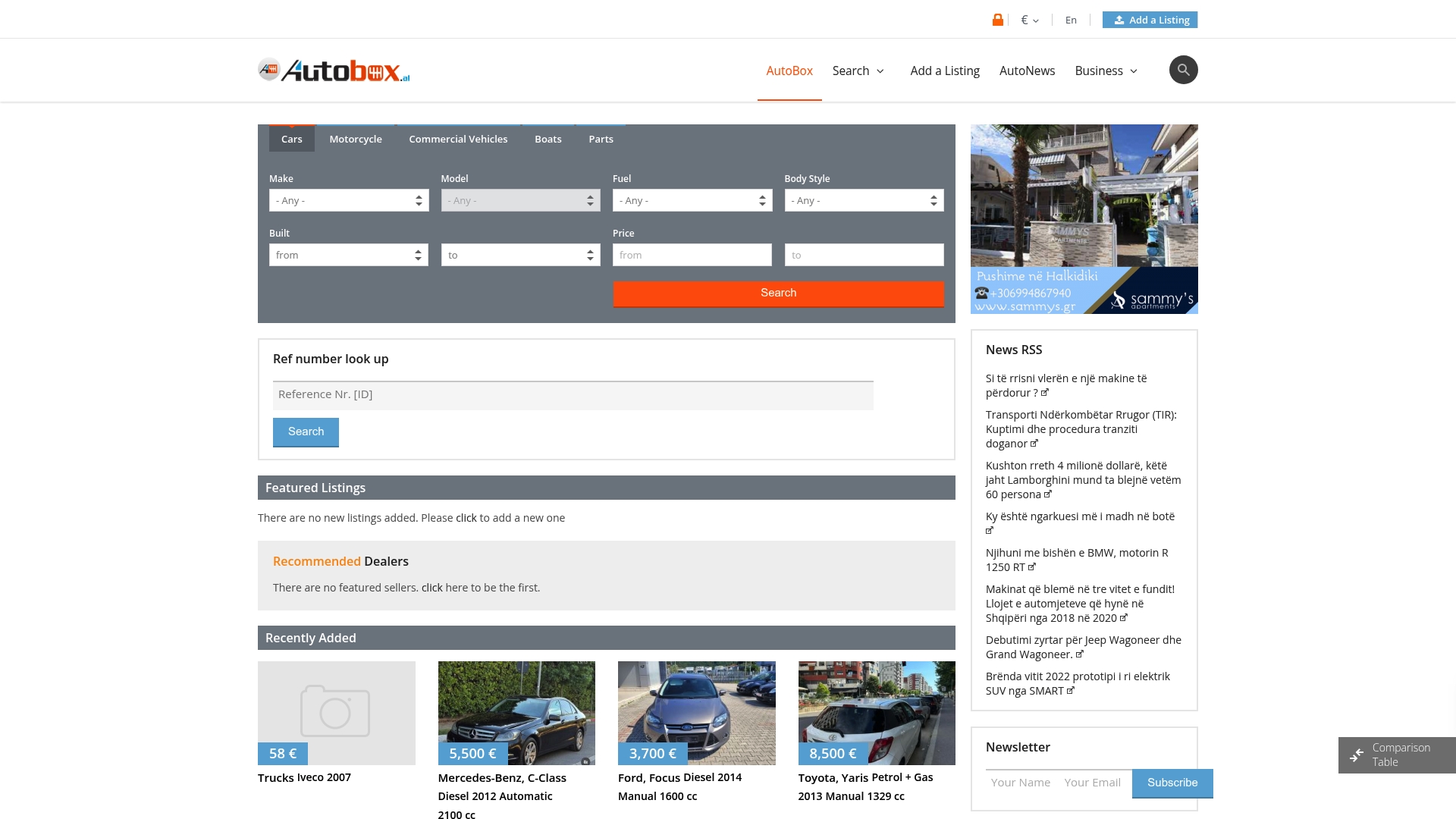1456x819 pixels.
Task: Click the 58 € price tag
Action: [x=283, y=754]
